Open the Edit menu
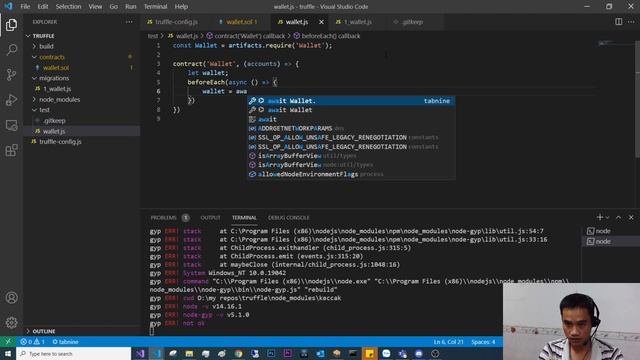640x360 pixels. click(x=42, y=7)
